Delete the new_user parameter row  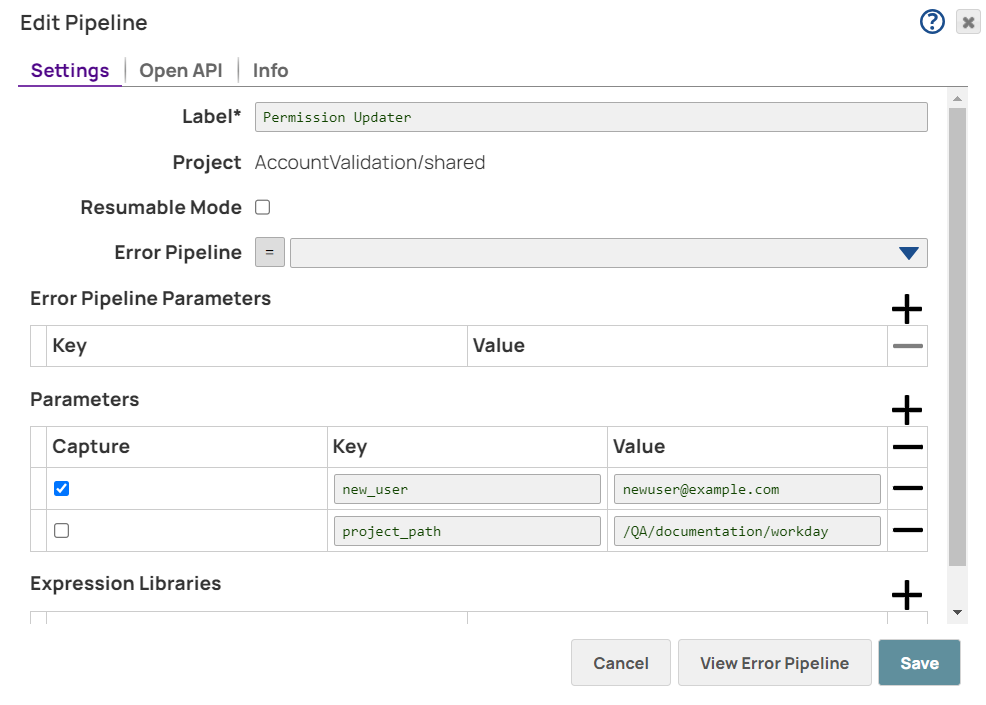(x=907, y=489)
